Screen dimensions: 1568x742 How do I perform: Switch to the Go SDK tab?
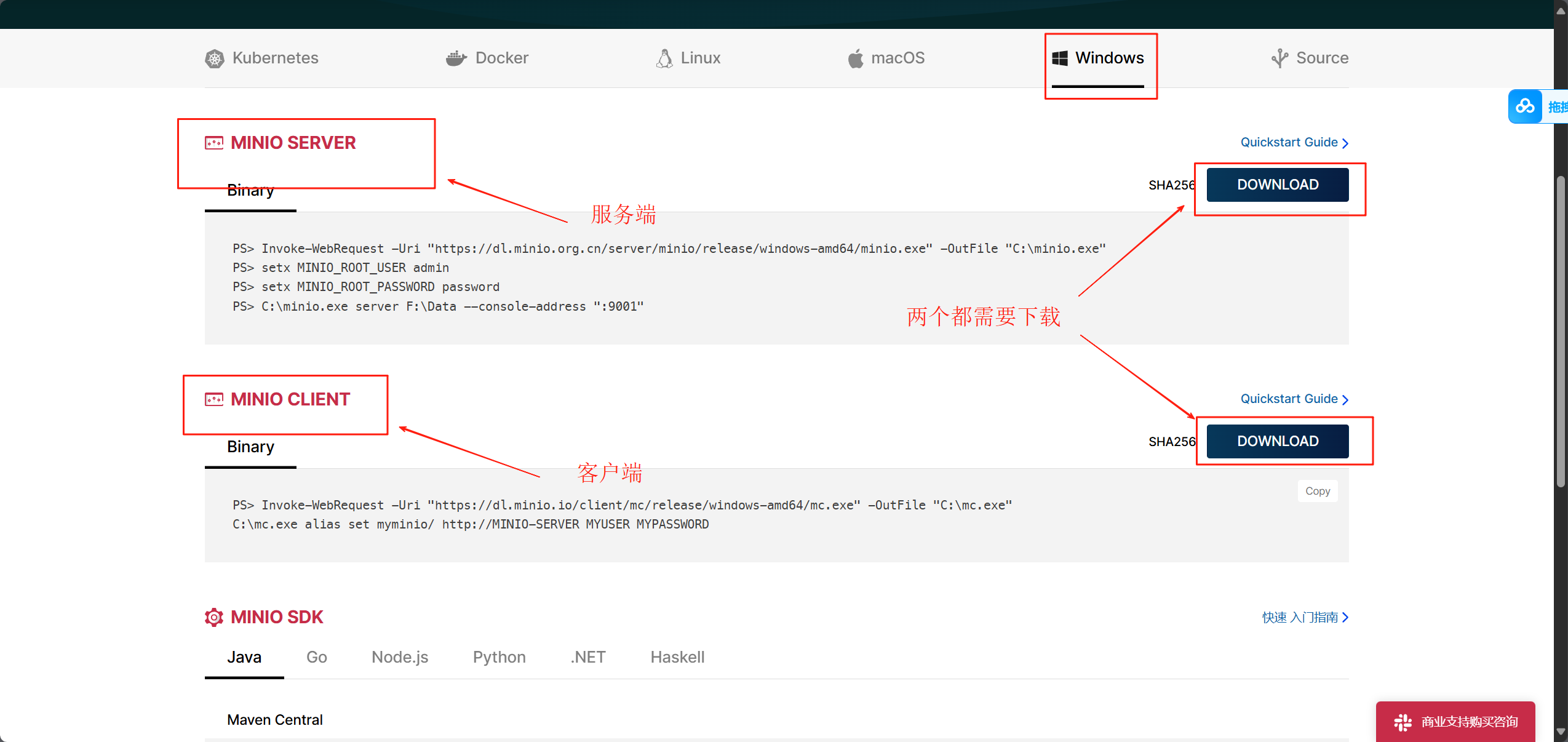316,657
